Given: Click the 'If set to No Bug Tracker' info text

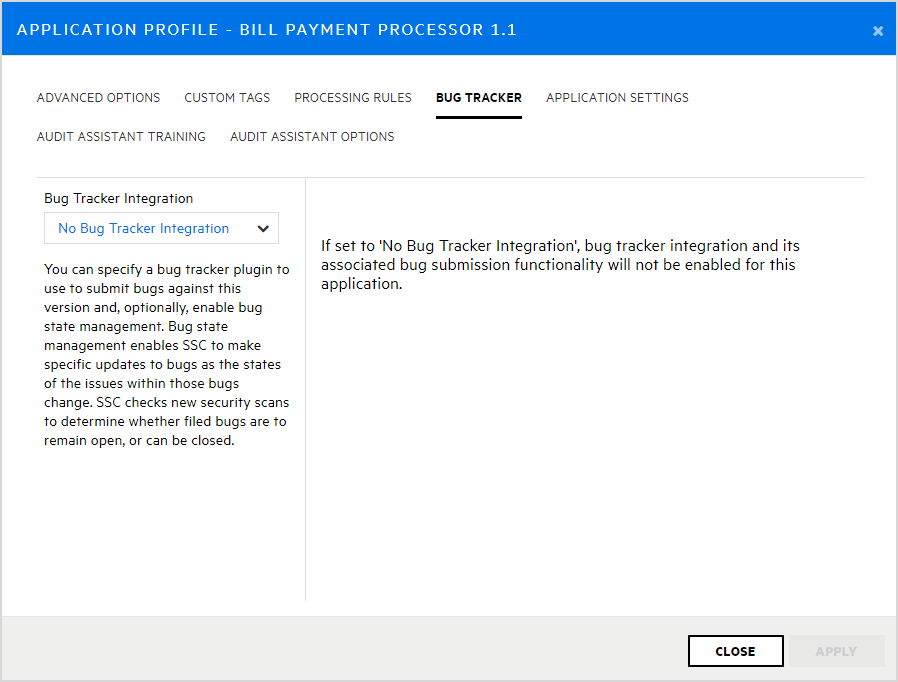Looking at the screenshot, I should 560,264.
